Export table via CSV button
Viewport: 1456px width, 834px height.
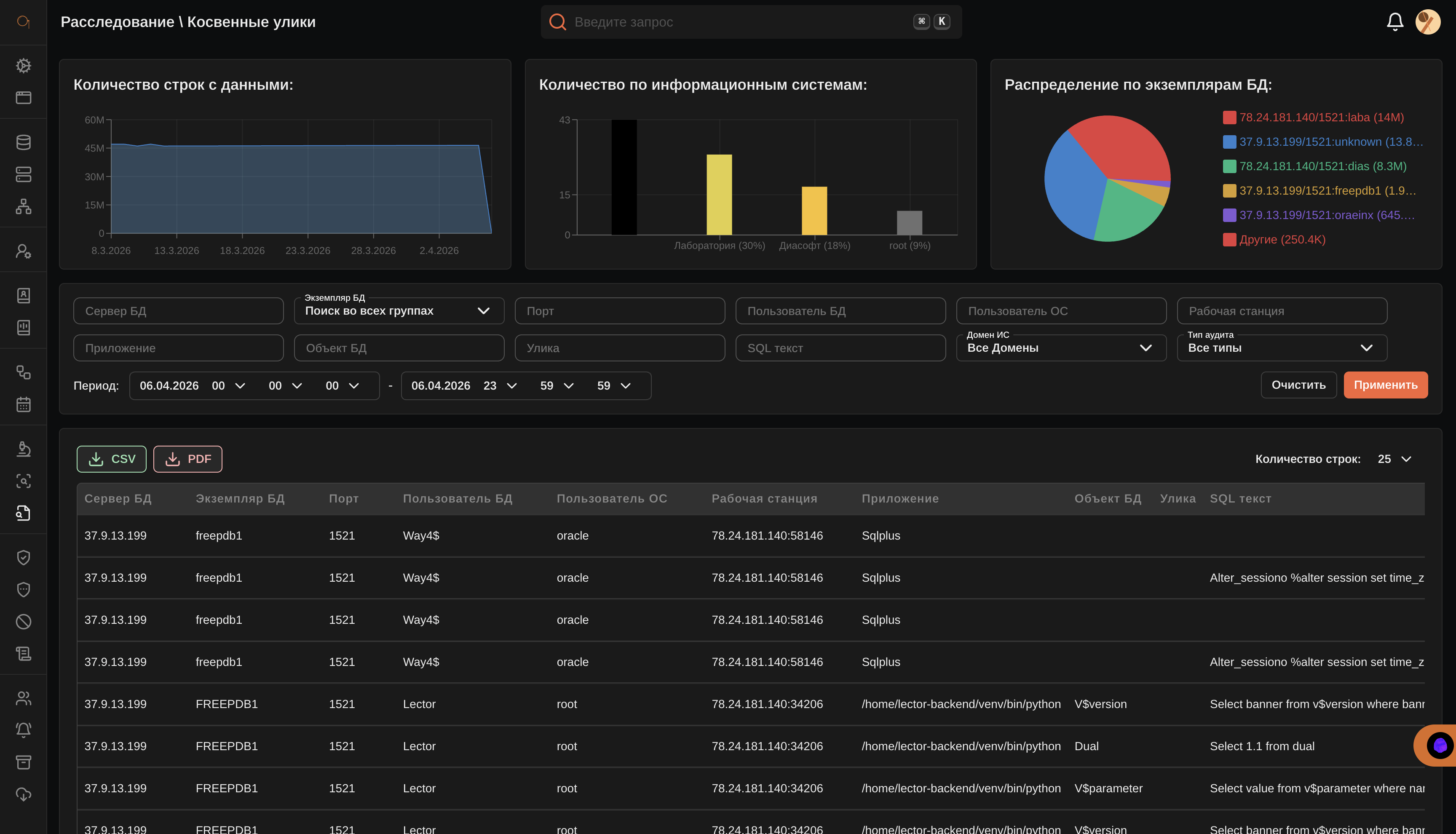(x=112, y=459)
